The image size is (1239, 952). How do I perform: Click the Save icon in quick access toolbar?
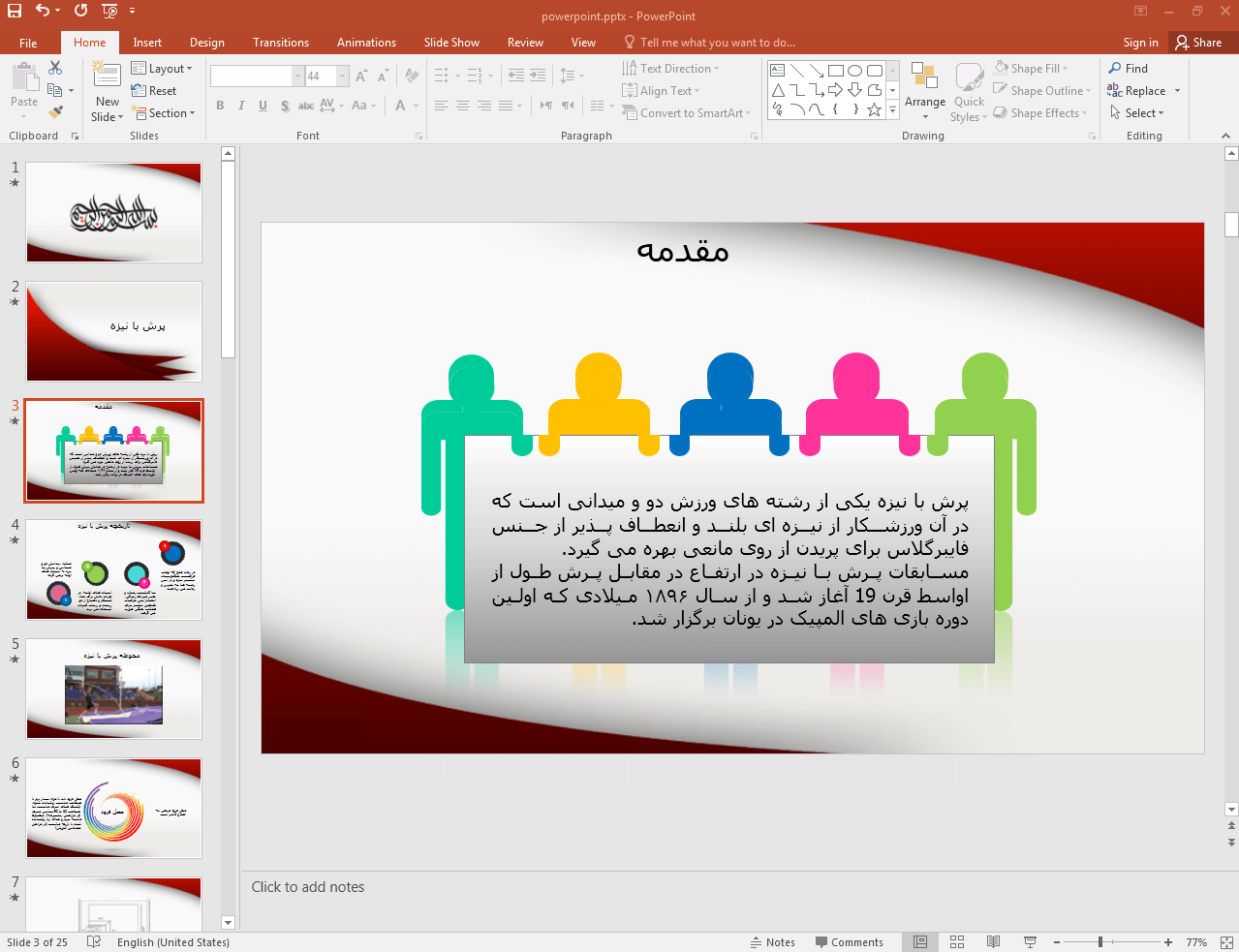click(15, 11)
